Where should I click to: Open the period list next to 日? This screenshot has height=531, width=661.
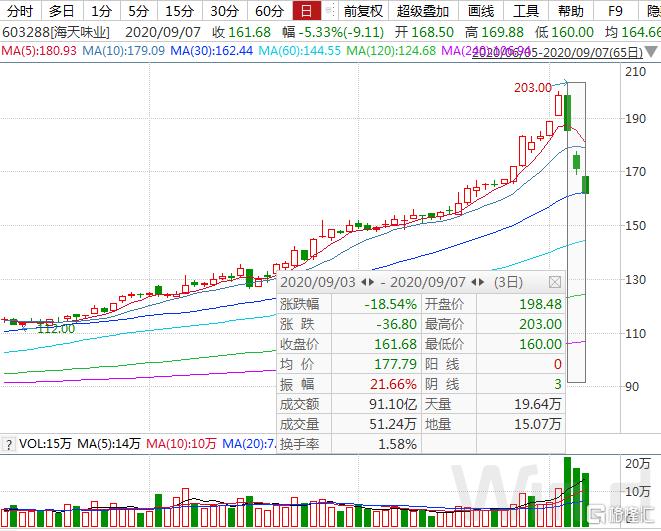[x=330, y=11]
